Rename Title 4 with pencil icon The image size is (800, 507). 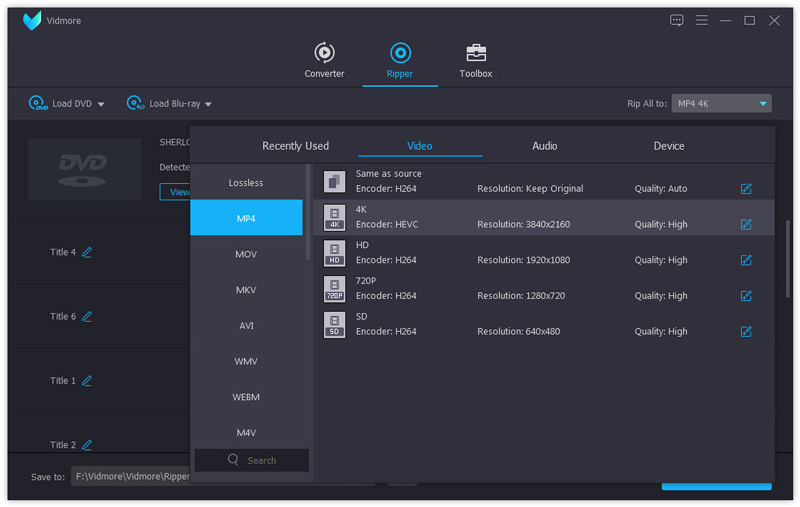coord(87,252)
